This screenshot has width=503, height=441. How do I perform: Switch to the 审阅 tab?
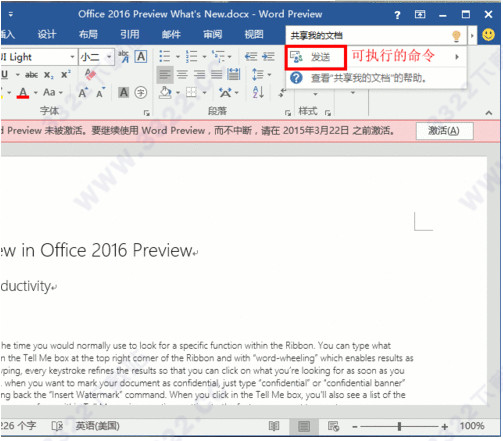tap(213, 34)
